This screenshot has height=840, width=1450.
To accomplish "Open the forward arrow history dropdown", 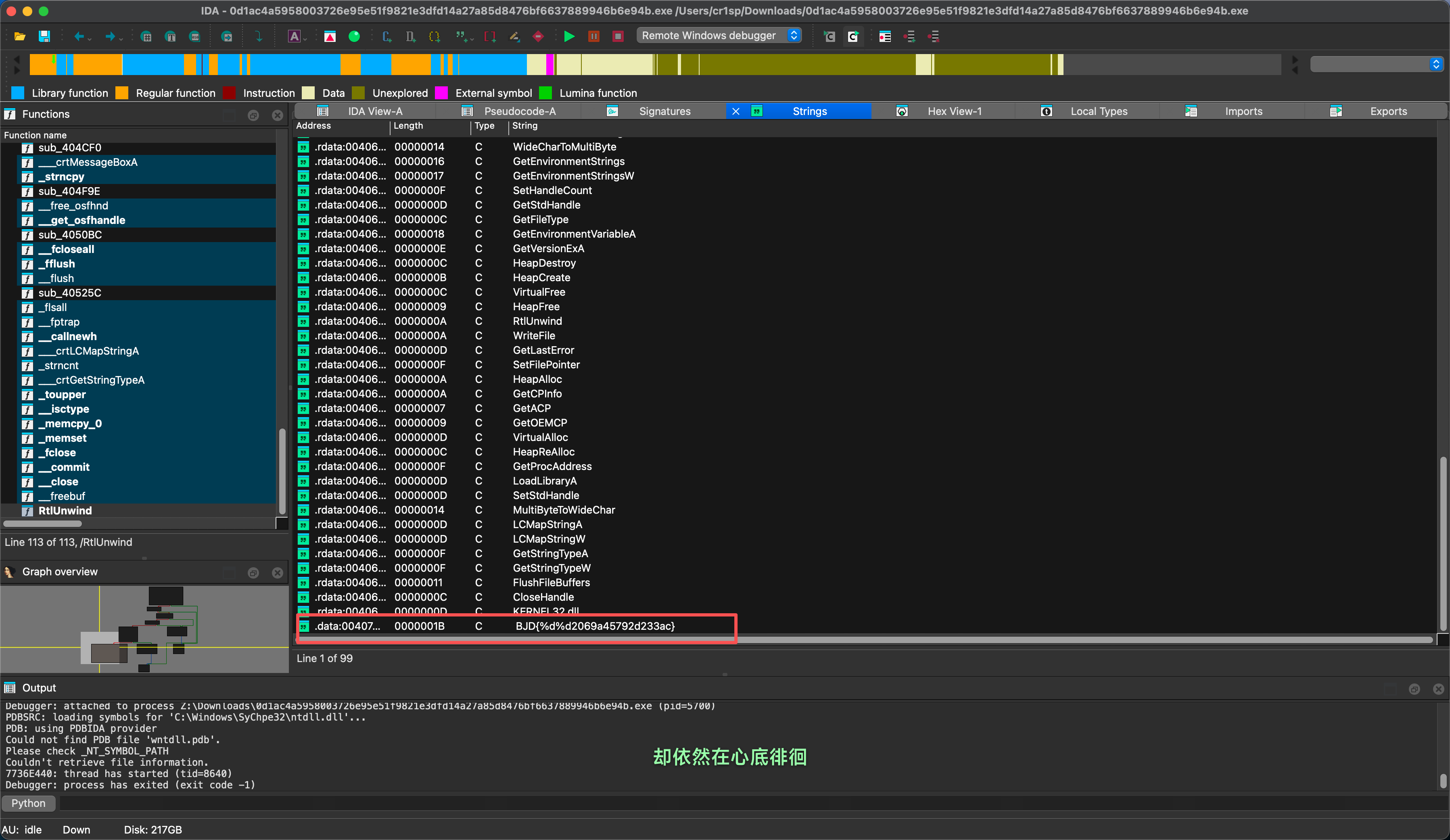I will pos(121,39).
